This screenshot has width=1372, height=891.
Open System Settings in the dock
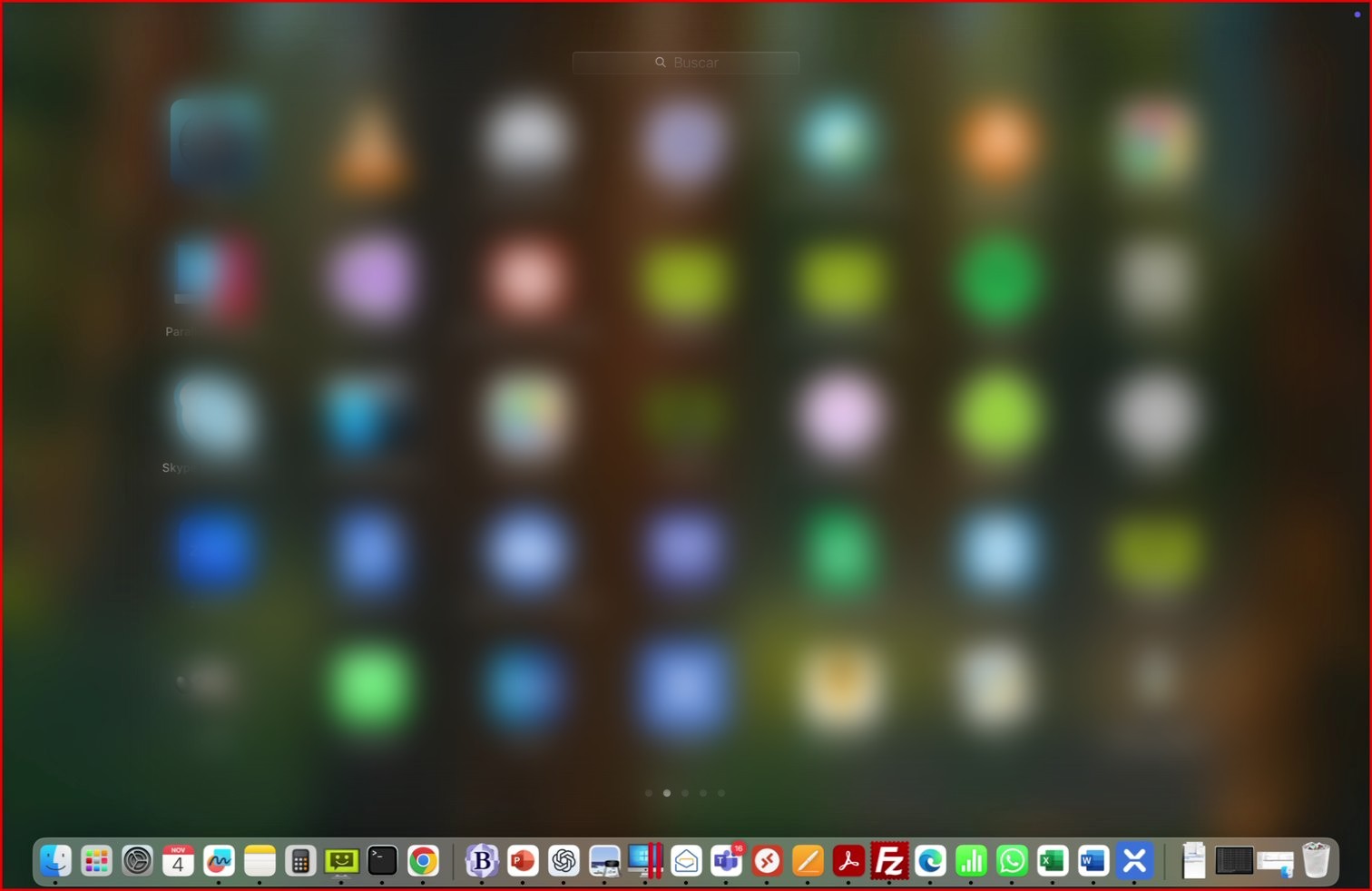click(x=137, y=860)
